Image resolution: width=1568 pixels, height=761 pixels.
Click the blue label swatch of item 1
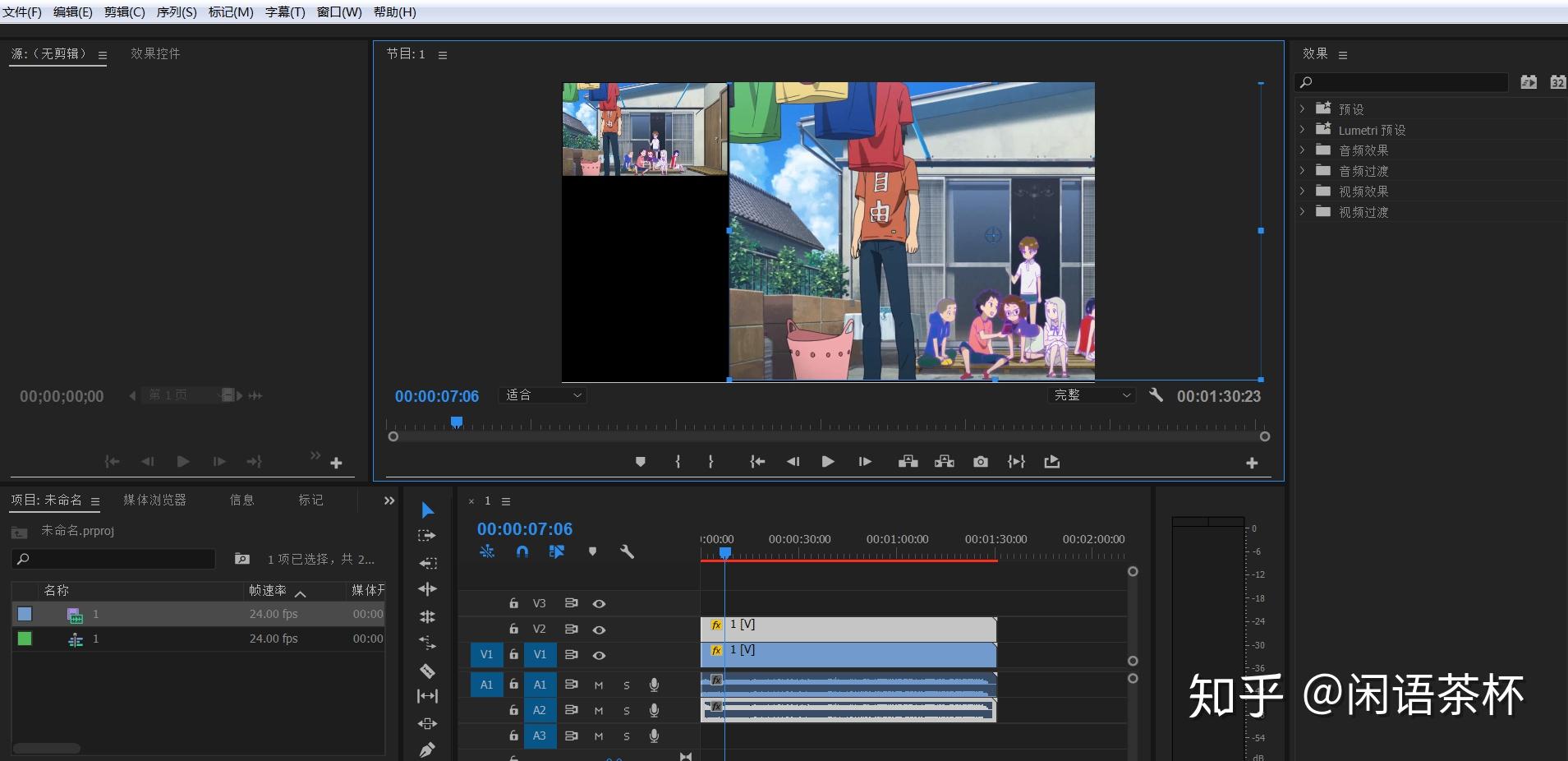(x=25, y=614)
